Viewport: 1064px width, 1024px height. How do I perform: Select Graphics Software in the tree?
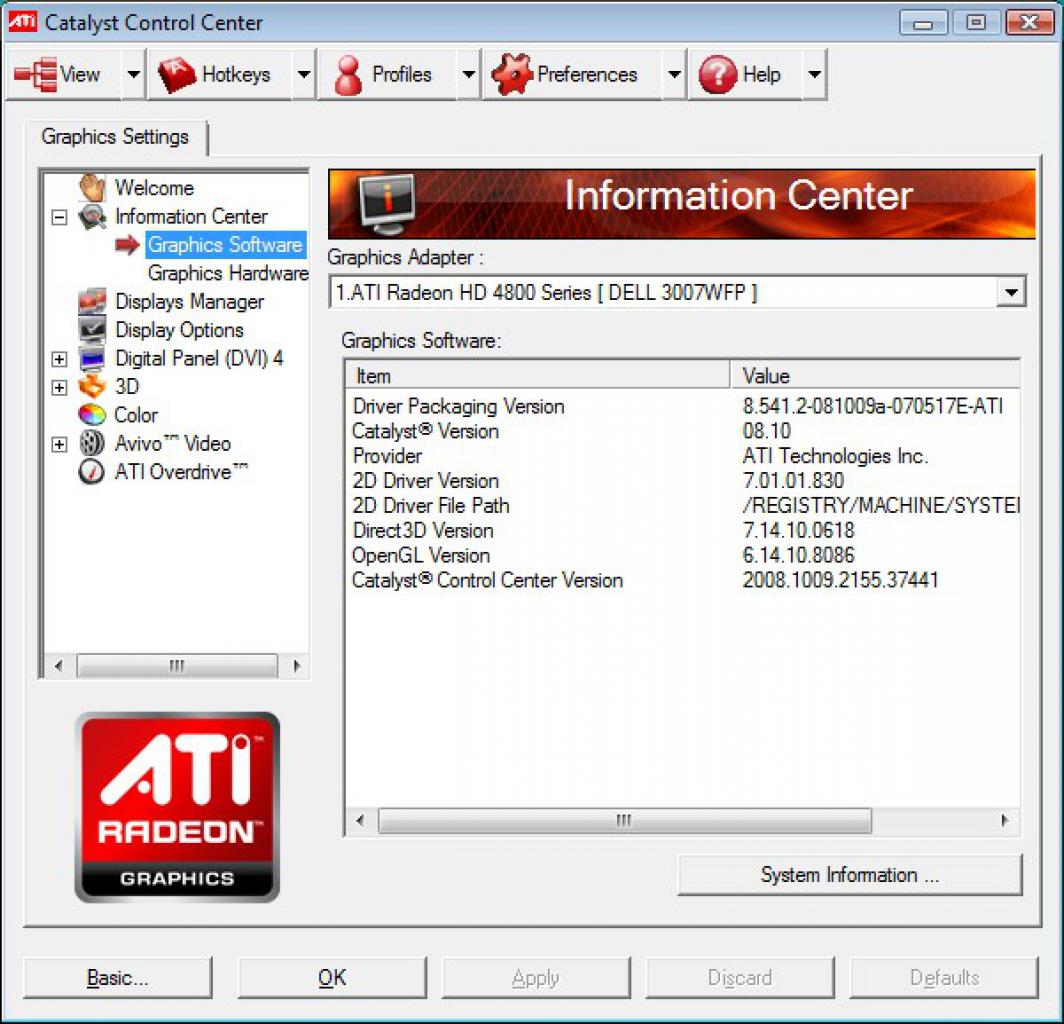coord(225,245)
